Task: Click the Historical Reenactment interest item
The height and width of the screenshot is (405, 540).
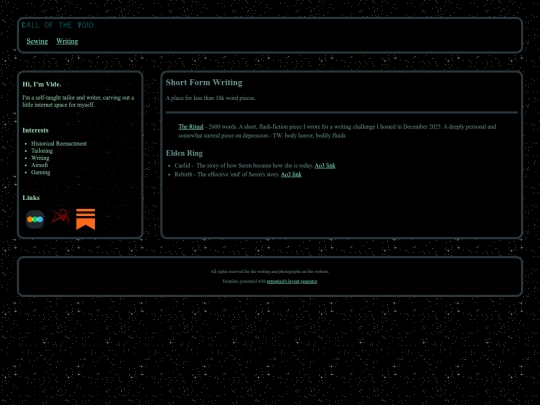Action: pyautogui.click(x=59, y=144)
